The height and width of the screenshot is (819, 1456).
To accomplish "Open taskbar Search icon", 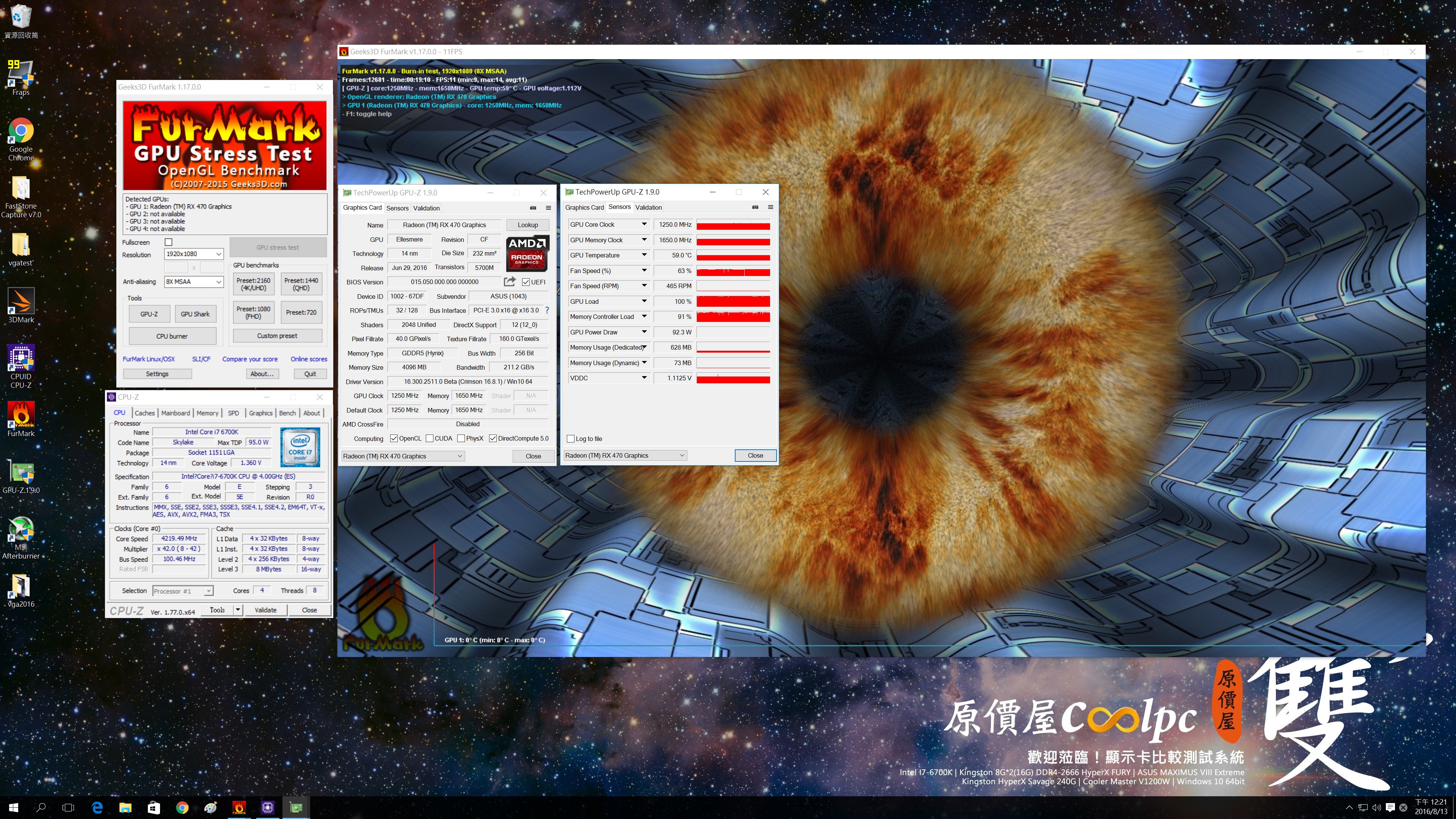I will point(41,808).
